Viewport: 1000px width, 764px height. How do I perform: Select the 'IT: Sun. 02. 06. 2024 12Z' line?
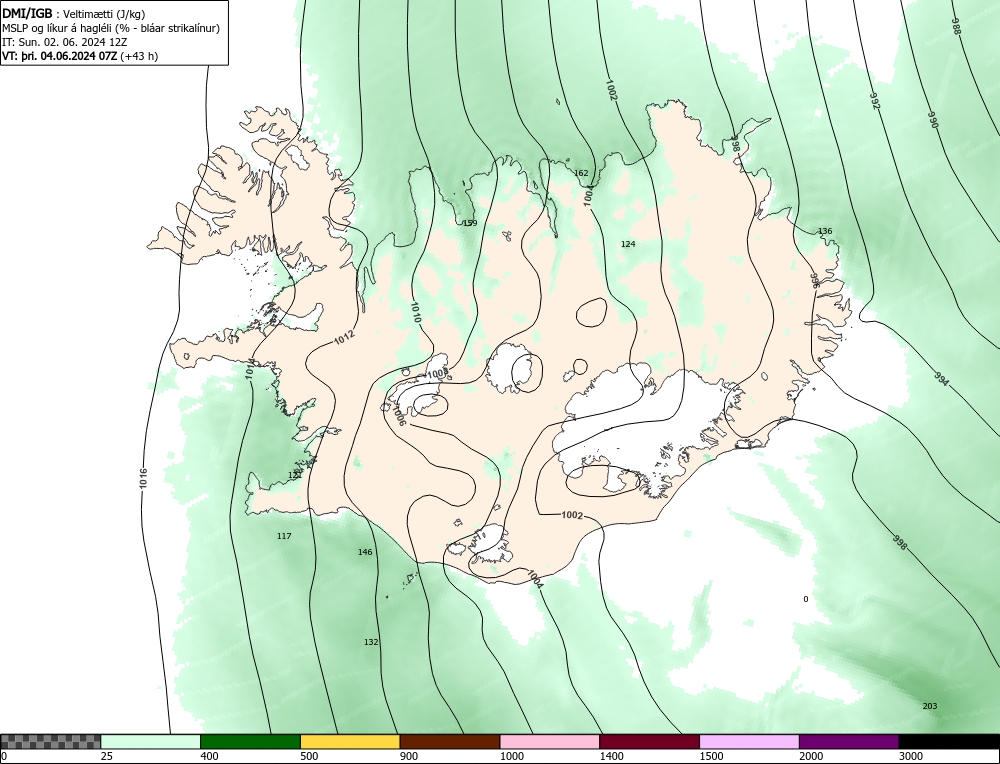click(62, 42)
